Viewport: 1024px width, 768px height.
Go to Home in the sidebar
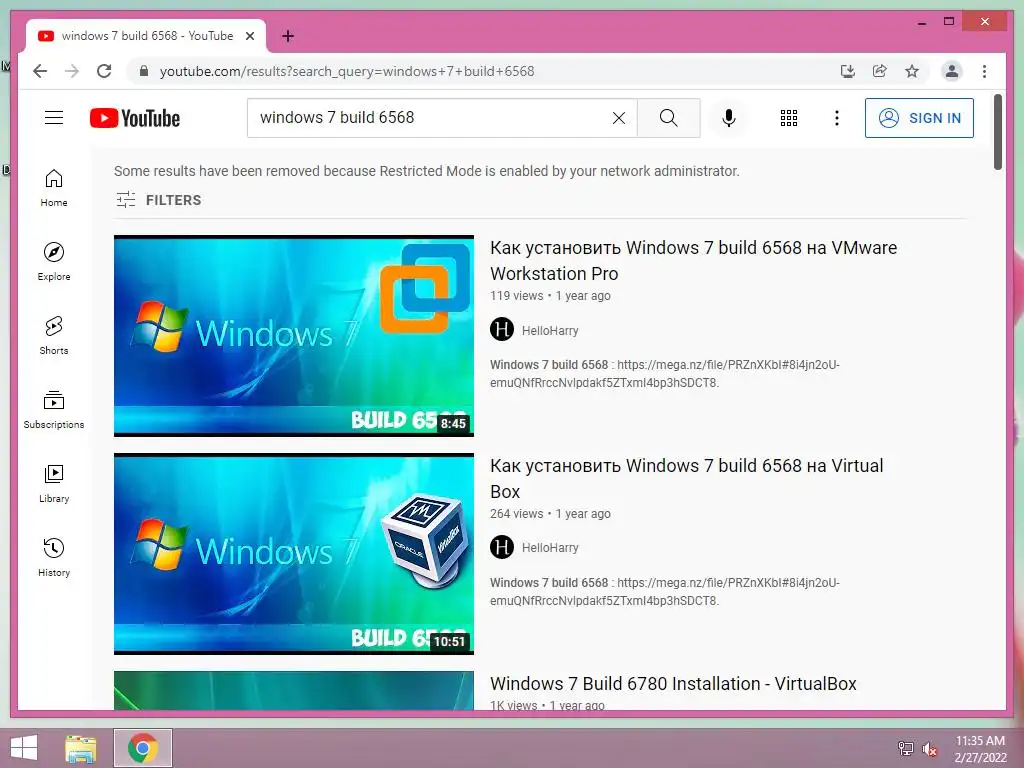54,188
